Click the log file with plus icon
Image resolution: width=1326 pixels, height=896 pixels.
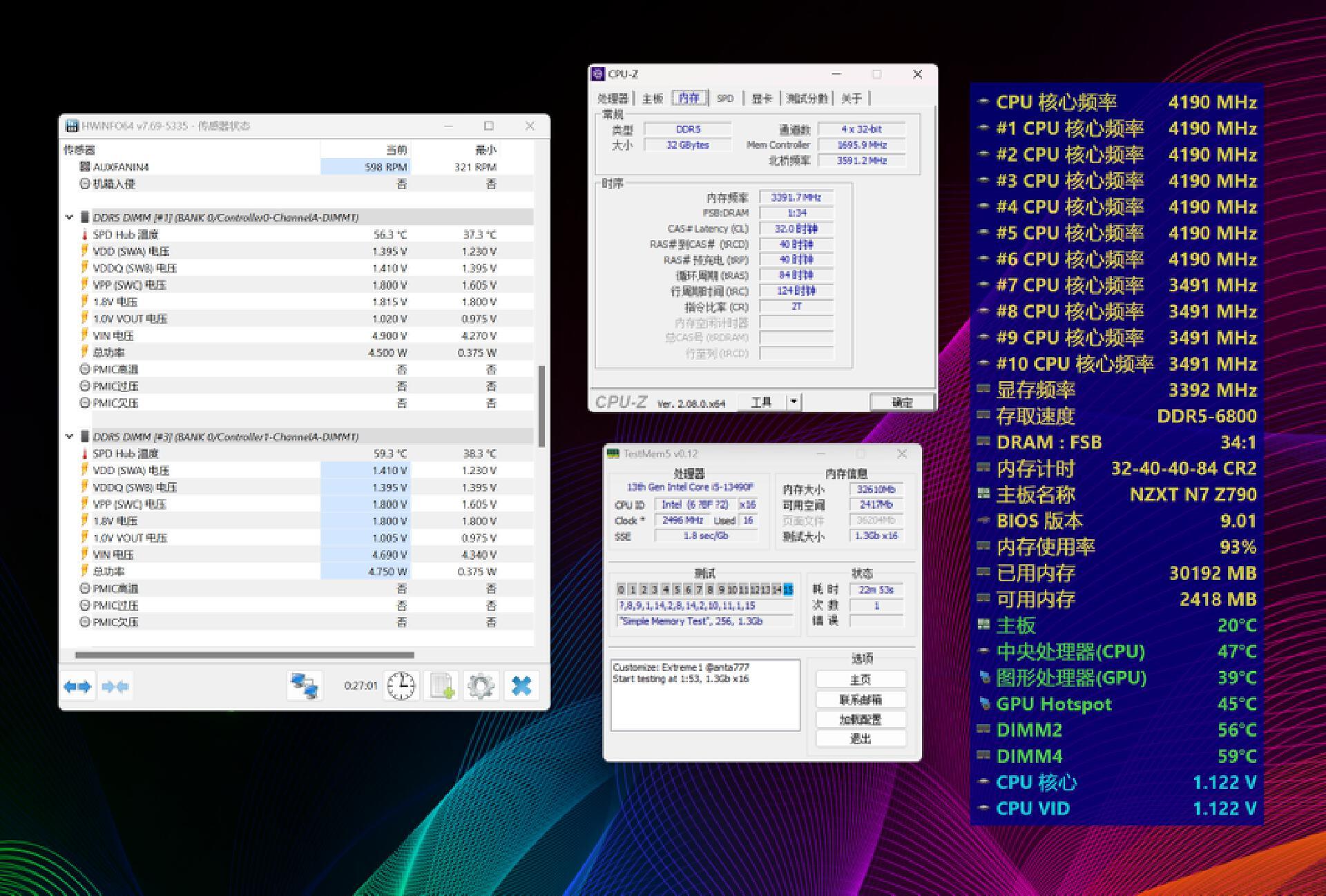click(441, 686)
